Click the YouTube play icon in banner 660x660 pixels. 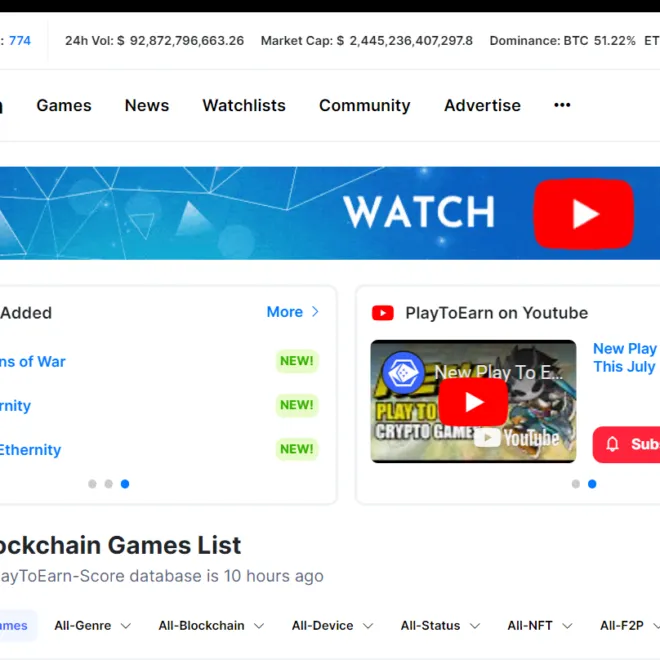tap(583, 213)
